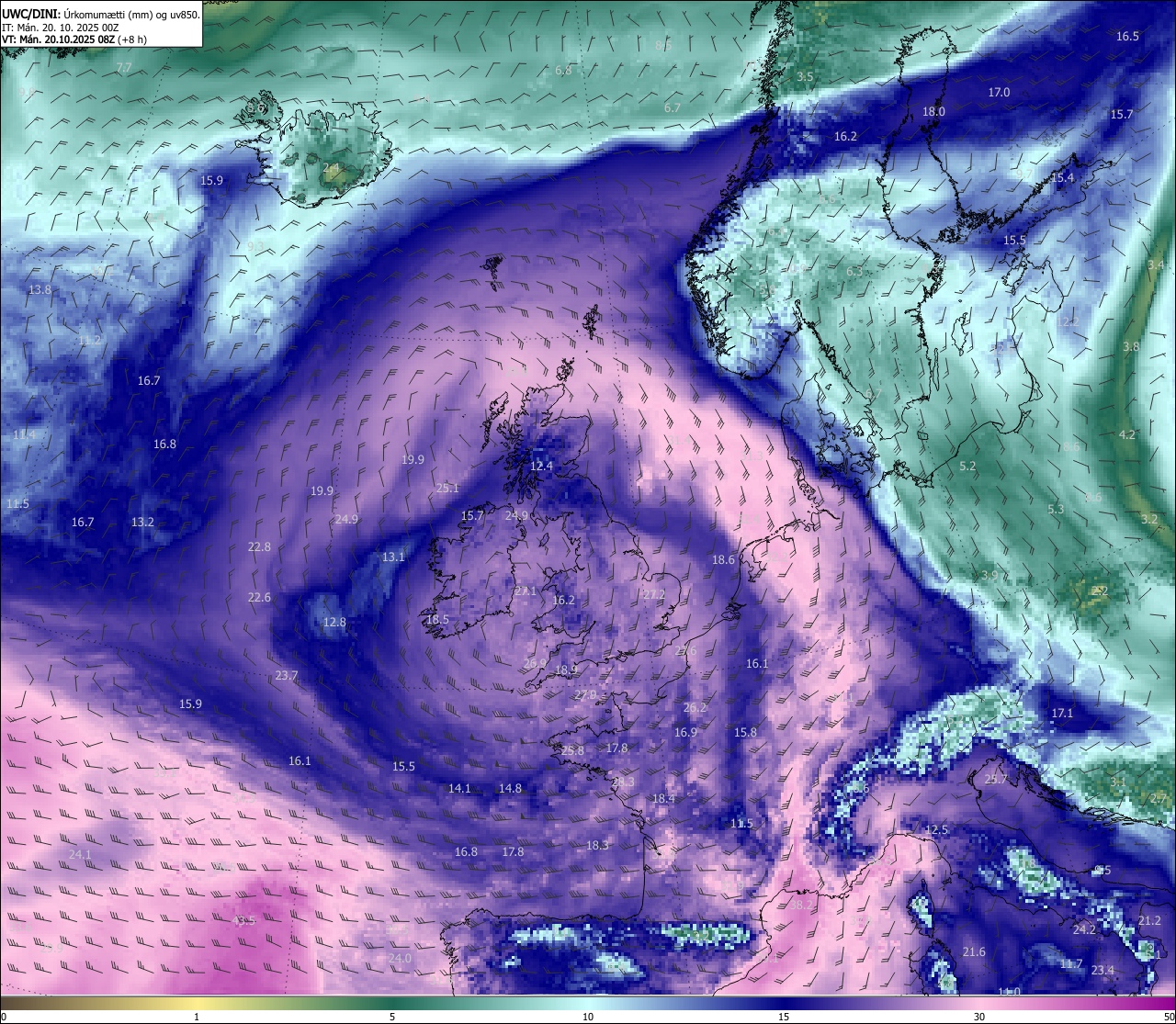Image resolution: width=1176 pixels, height=1024 pixels.
Task: Click the 23.4 value near the bottom right
Action: click(1102, 971)
